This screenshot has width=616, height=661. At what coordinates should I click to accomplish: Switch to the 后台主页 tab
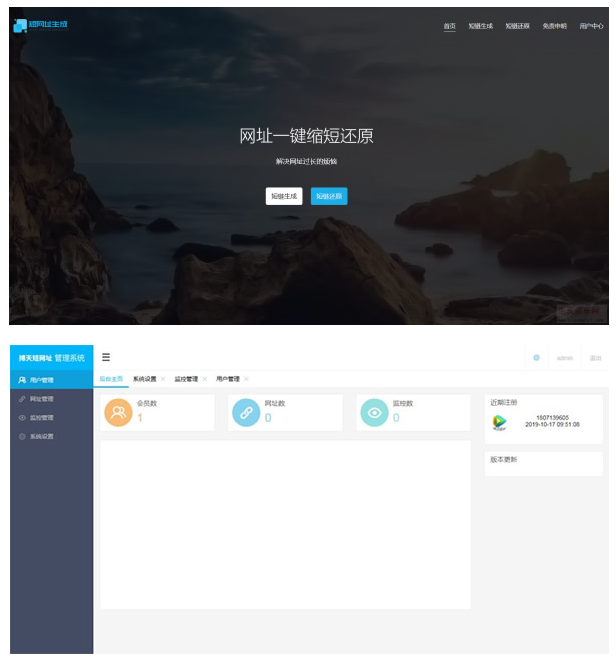pos(111,379)
